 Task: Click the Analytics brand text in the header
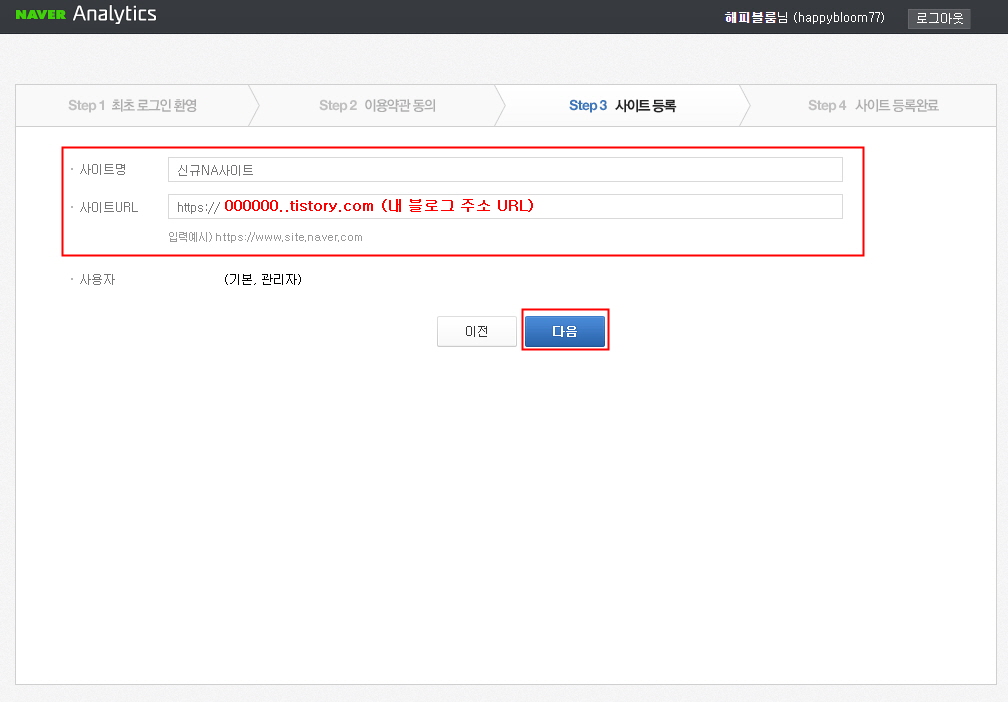pyautogui.click(x=114, y=14)
